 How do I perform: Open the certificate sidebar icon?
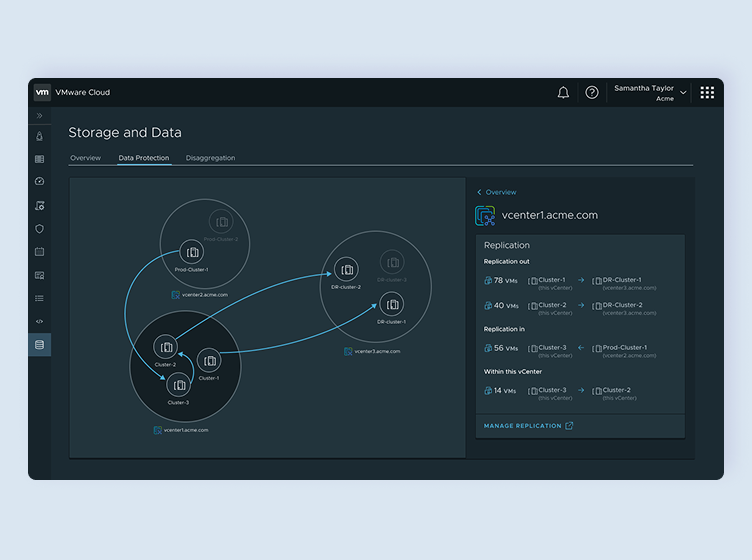click(39, 275)
